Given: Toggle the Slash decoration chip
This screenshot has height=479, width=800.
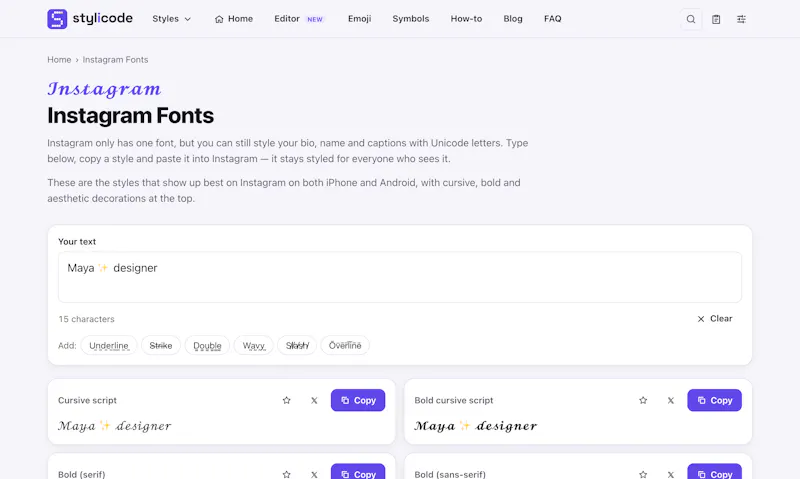Looking at the screenshot, I should coord(297,345).
